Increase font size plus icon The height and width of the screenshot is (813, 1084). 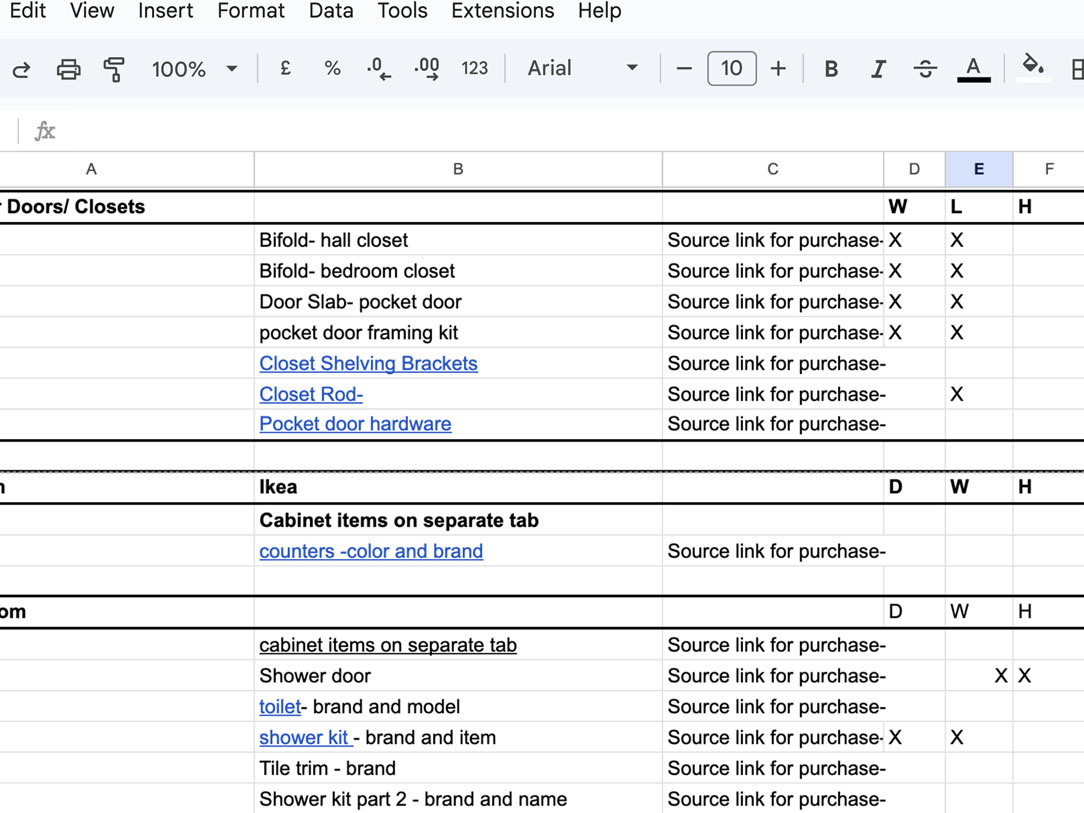pyautogui.click(x=778, y=68)
